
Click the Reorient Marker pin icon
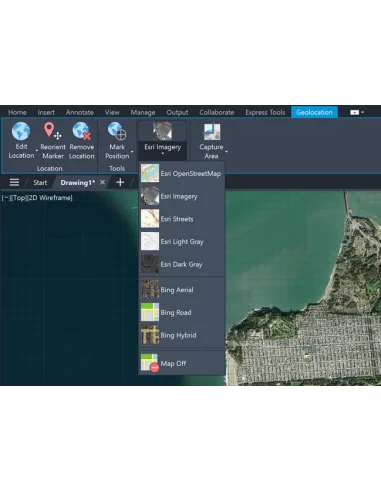(53, 131)
